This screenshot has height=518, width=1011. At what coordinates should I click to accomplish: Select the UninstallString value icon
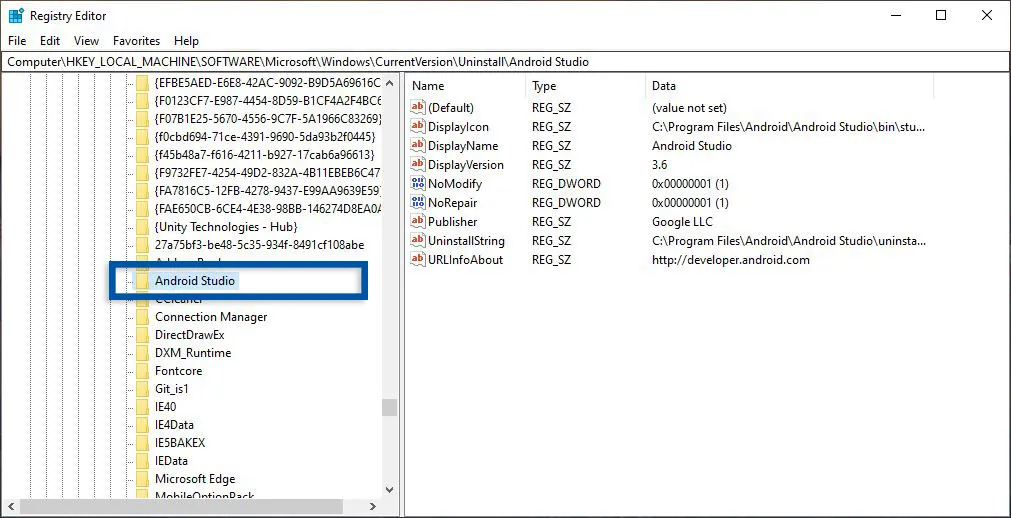418,241
